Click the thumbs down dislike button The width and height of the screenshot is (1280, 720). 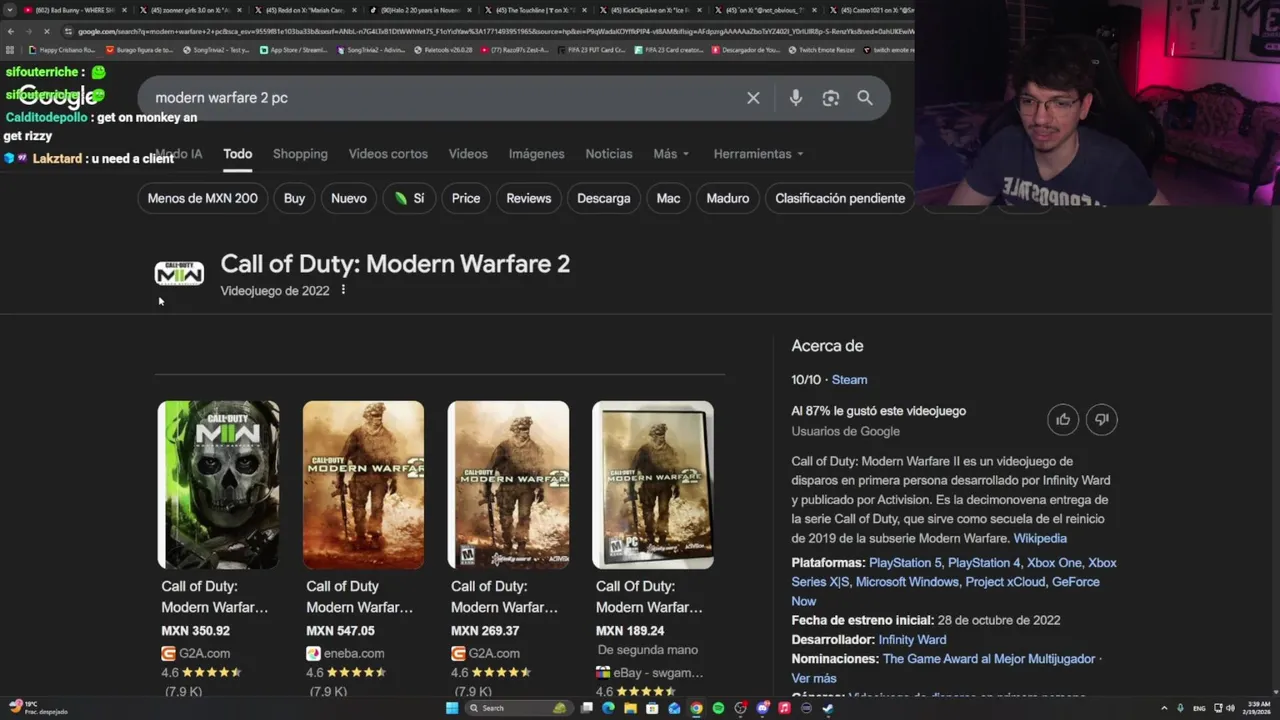click(1101, 419)
